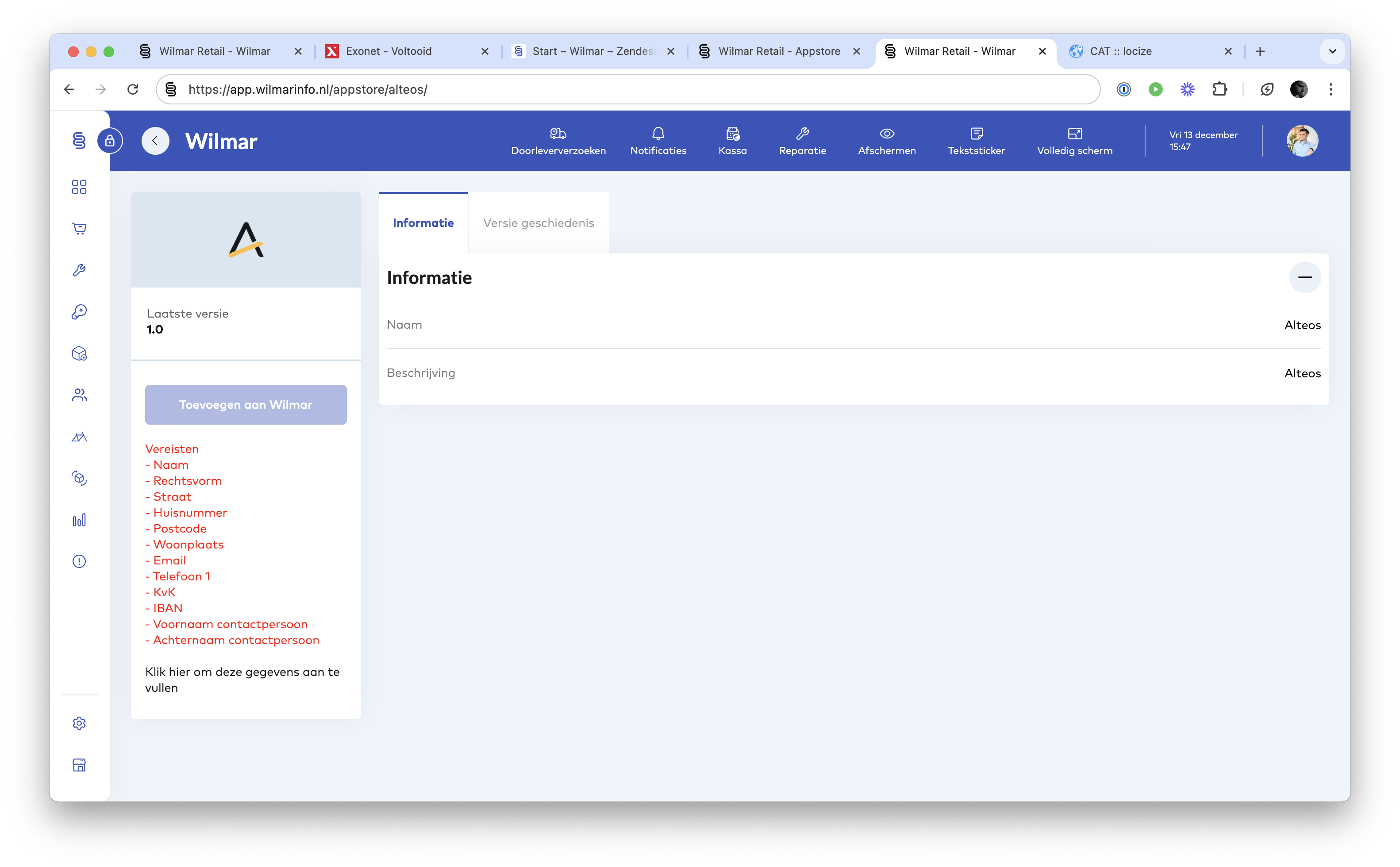Switch to Versie geschiedenis tab
Viewport: 1400px width, 867px height.
538,223
